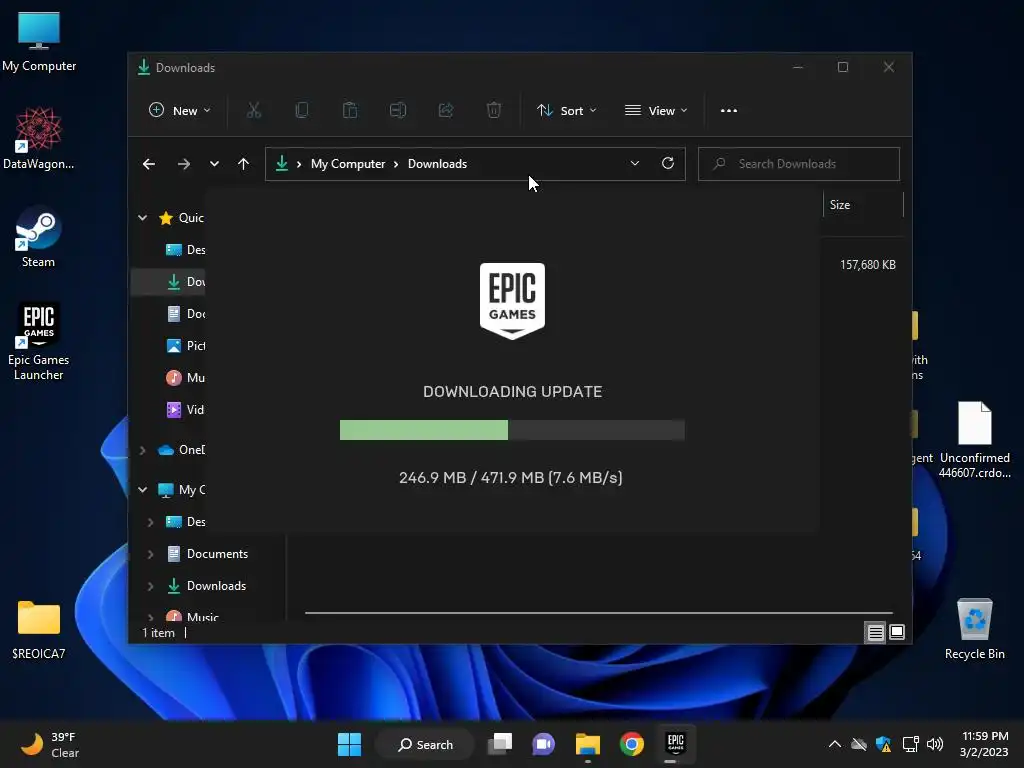Click the horizontal scrollbar in file list
The image size is (1024, 768).
[598, 613]
